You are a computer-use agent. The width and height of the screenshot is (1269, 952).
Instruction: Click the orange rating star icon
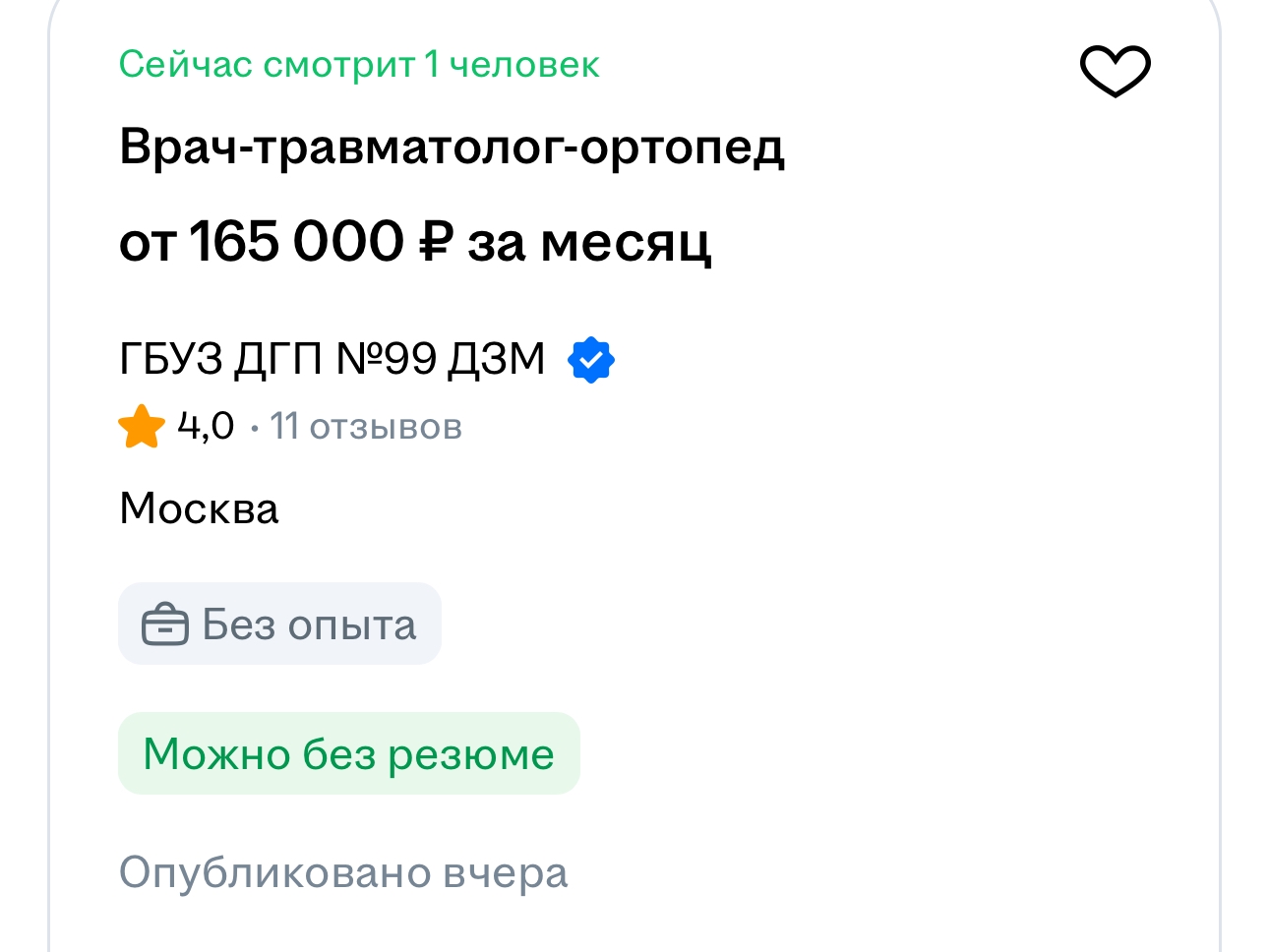142,427
